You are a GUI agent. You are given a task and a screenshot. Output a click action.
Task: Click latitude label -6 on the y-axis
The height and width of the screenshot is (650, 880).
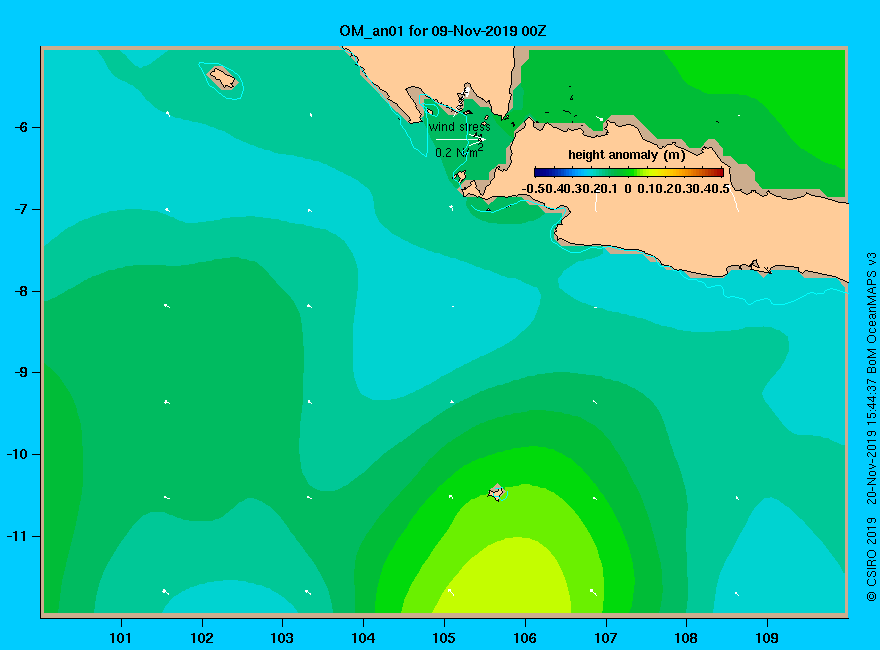21,127
